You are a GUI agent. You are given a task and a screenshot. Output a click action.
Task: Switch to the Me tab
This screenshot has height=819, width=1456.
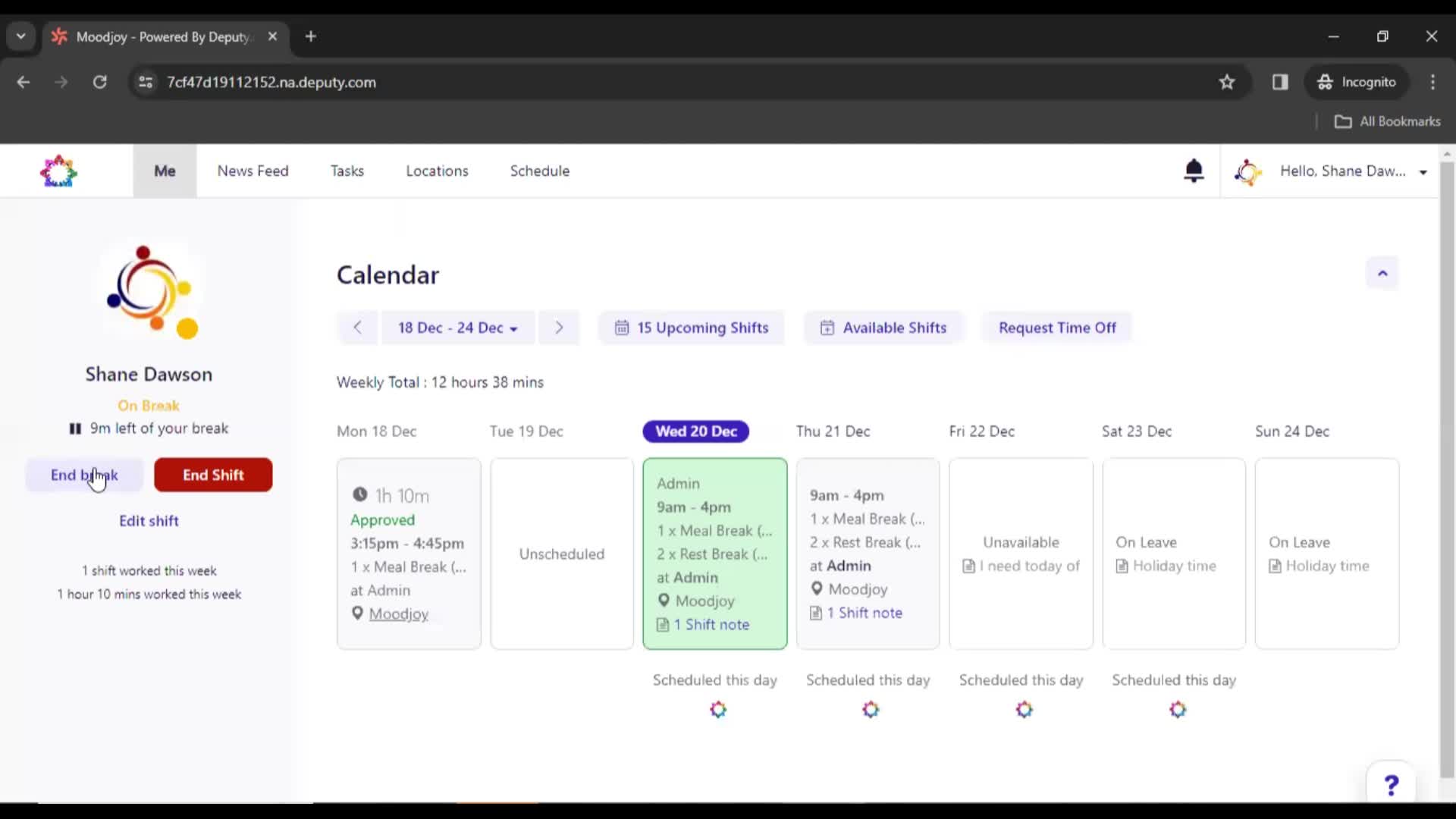point(165,171)
